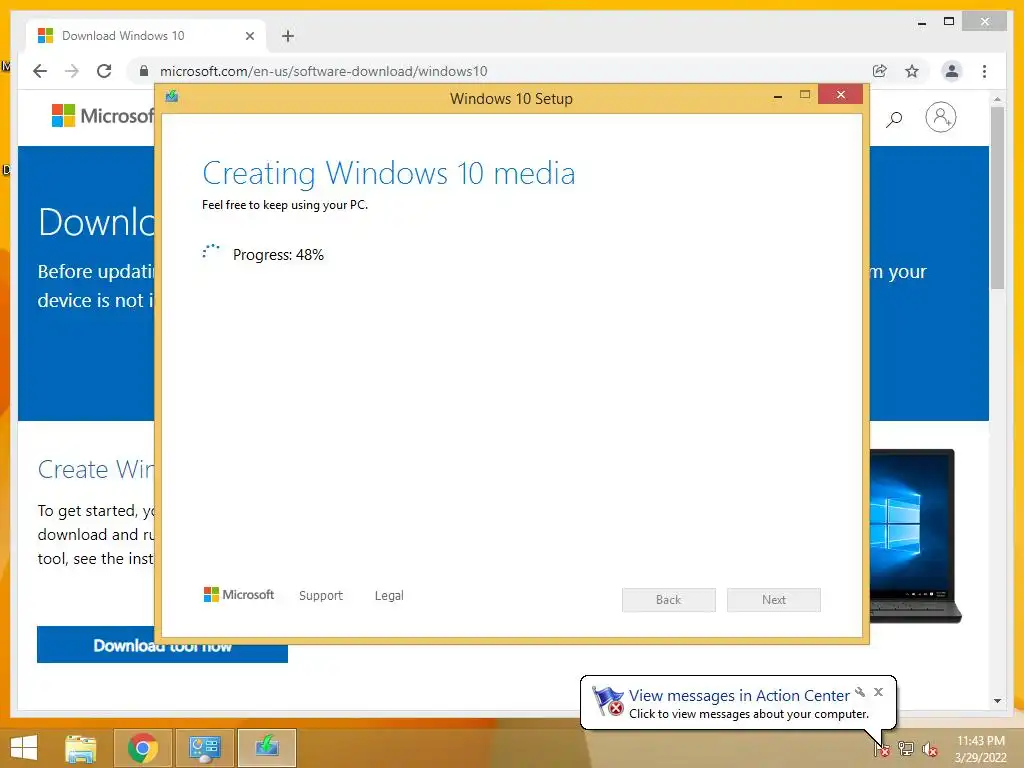Open the Chrome profile avatar menu
This screenshot has height=768, width=1024.
(952, 71)
